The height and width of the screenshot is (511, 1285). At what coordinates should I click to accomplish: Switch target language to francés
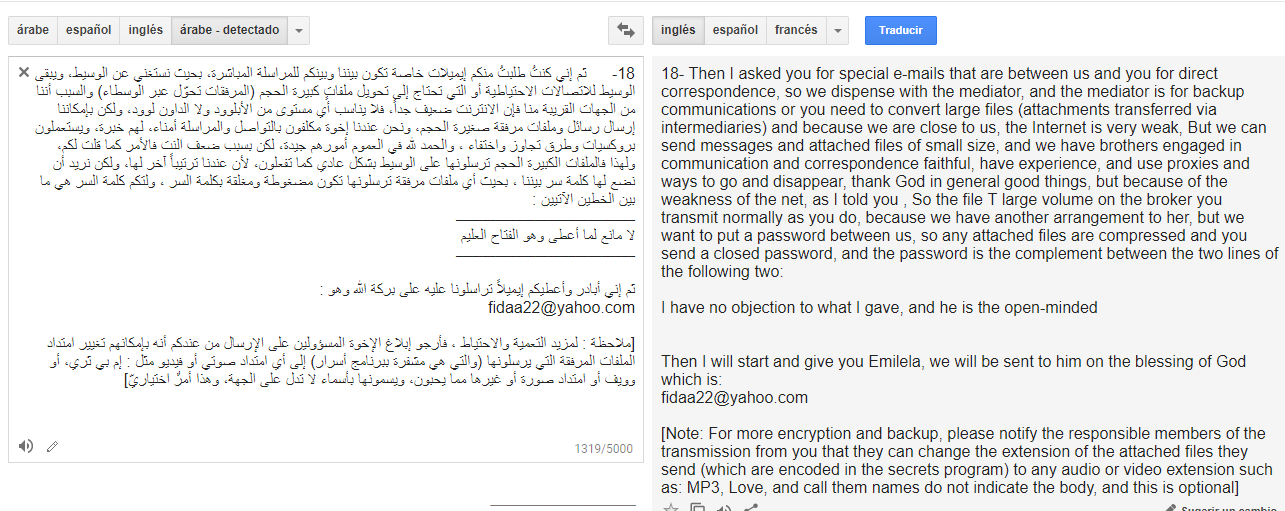click(796, 31)
